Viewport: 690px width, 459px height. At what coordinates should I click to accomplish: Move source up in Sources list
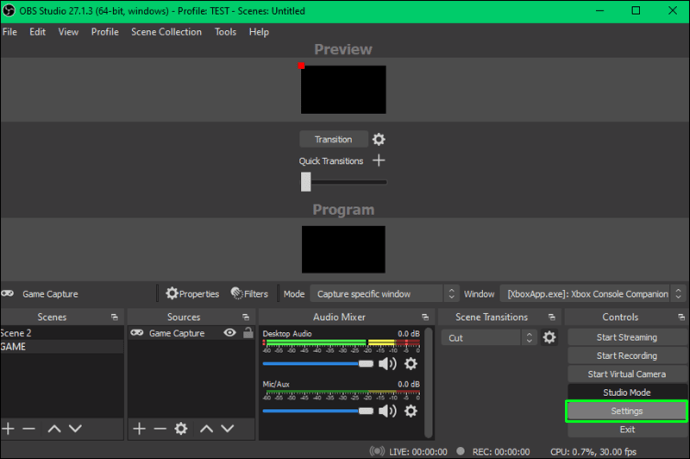pyautogui.click(x=206, y=428)
